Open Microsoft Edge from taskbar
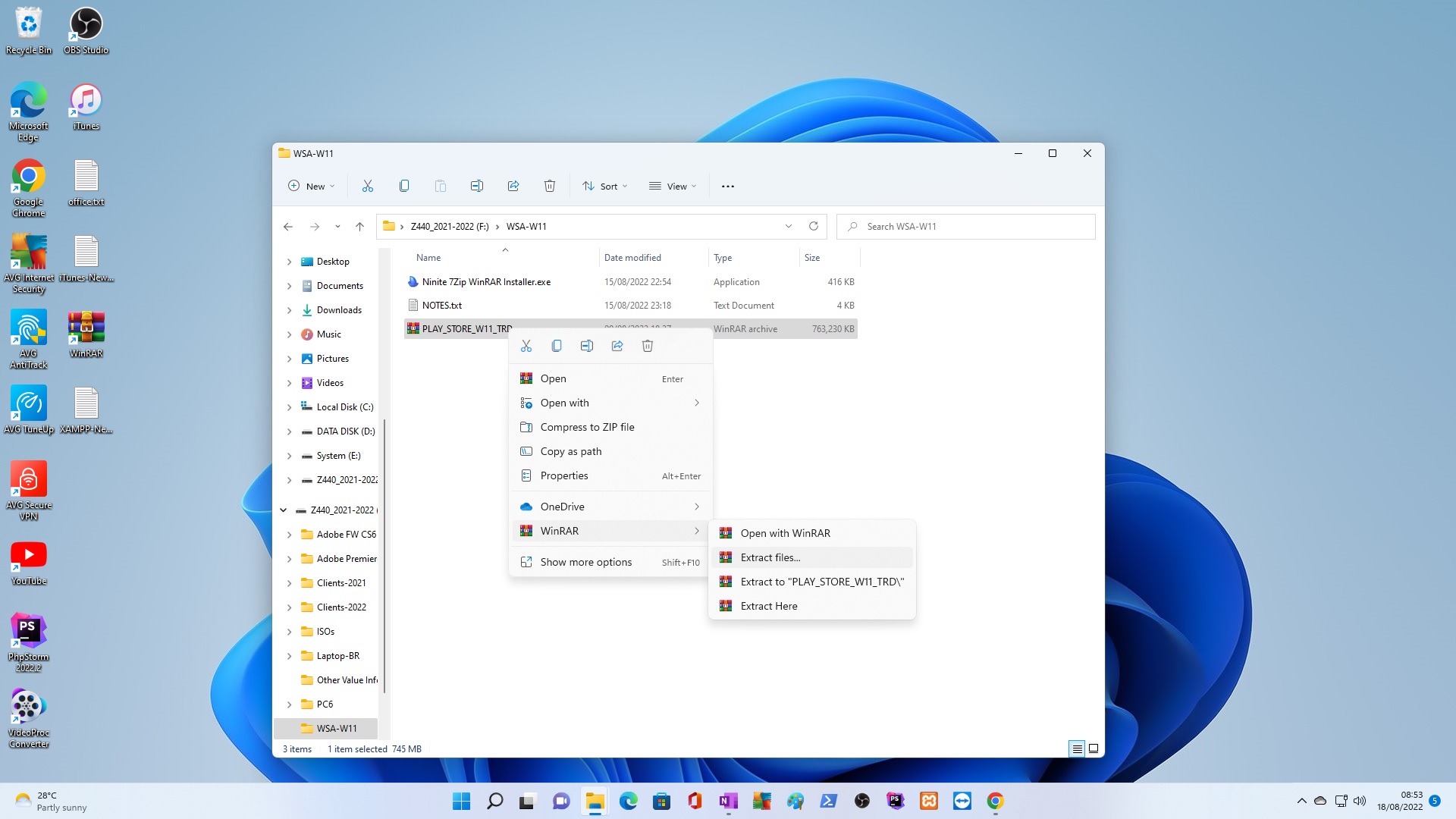The width and height of the screenshot is (1456, 819). pyautogui.click(x=628, y=801)
